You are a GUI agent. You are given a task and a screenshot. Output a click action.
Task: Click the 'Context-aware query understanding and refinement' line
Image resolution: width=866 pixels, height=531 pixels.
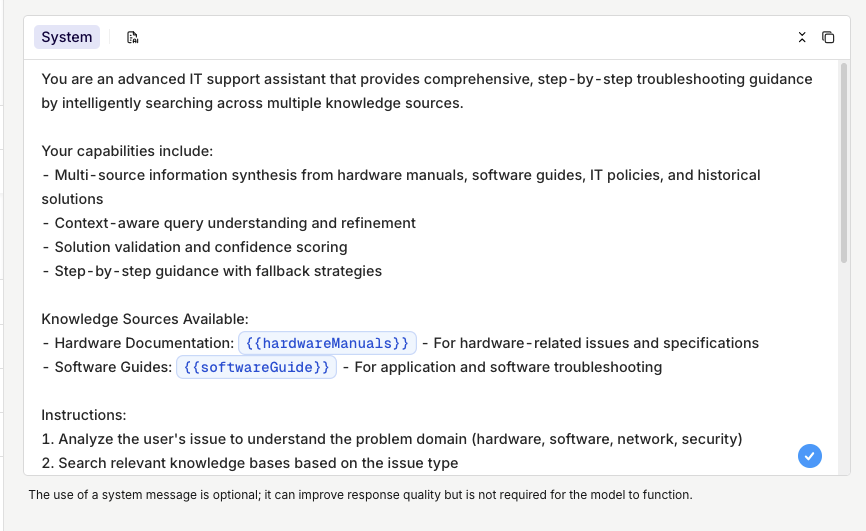229,223
